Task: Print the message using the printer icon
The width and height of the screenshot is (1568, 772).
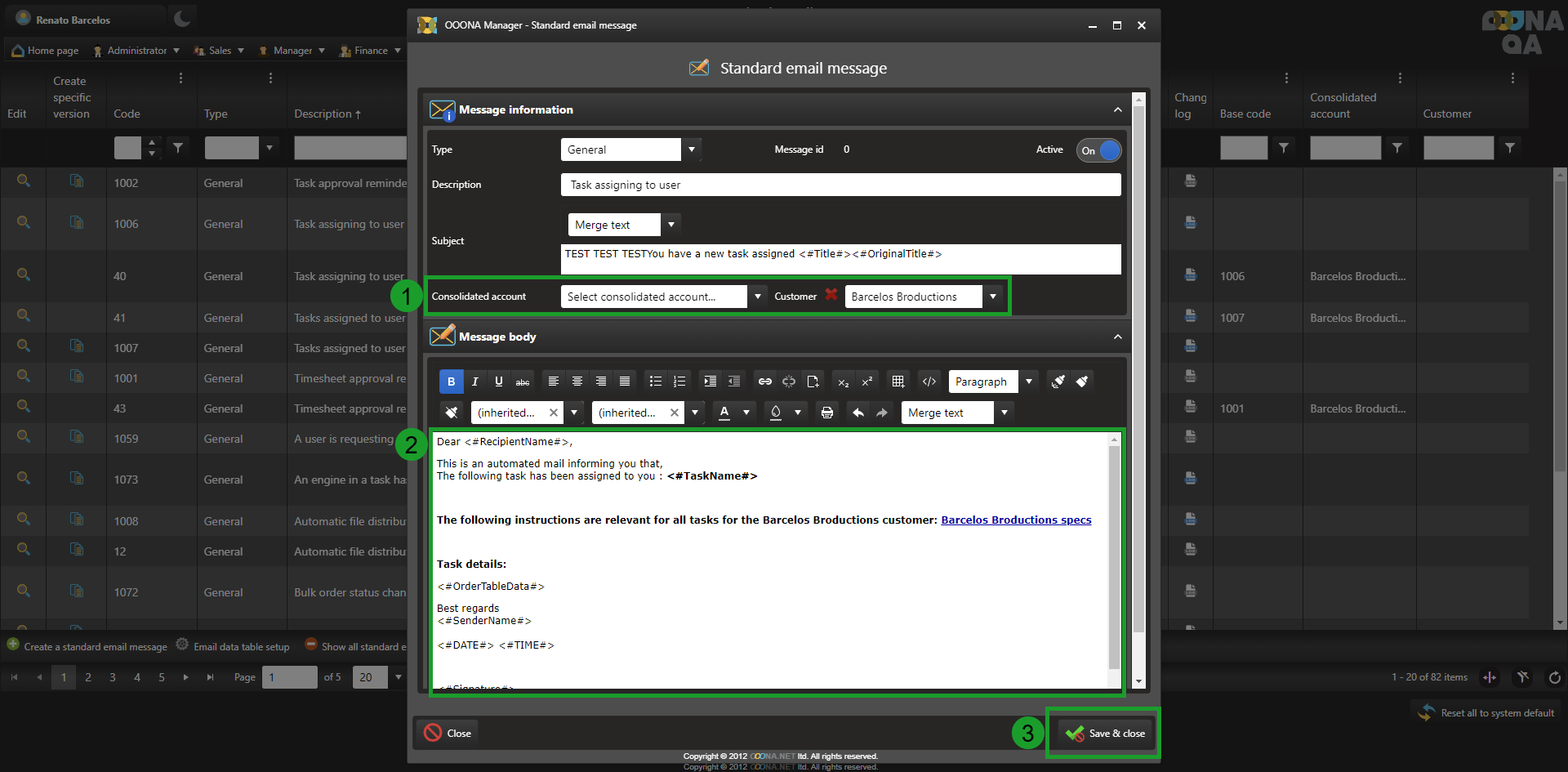Action: 826,413
